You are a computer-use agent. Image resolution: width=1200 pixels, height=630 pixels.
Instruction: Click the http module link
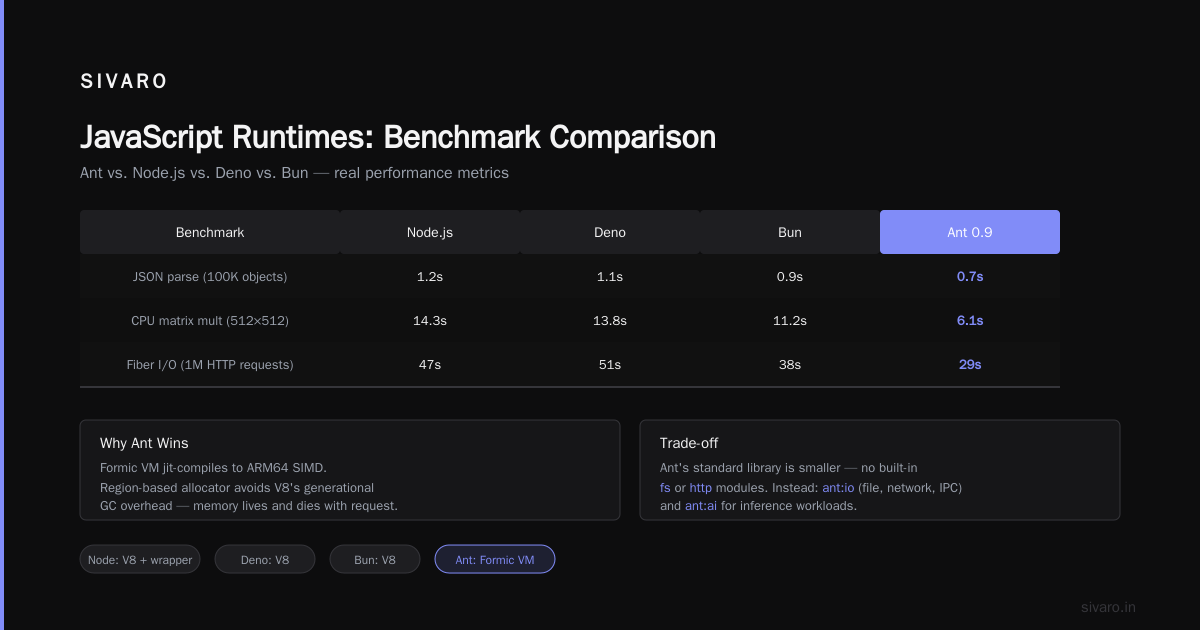point(701,487)
